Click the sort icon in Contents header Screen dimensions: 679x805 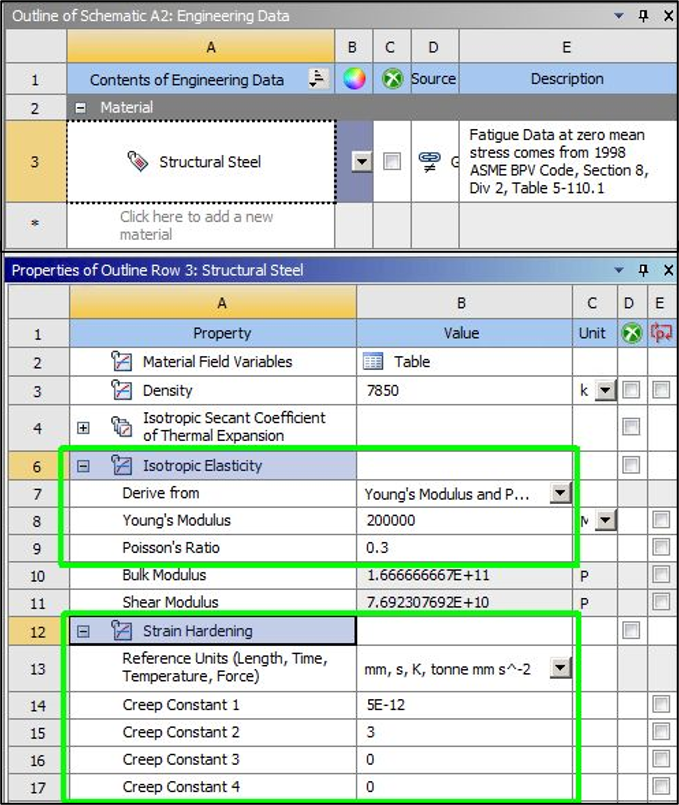click(x=318, y=79)
